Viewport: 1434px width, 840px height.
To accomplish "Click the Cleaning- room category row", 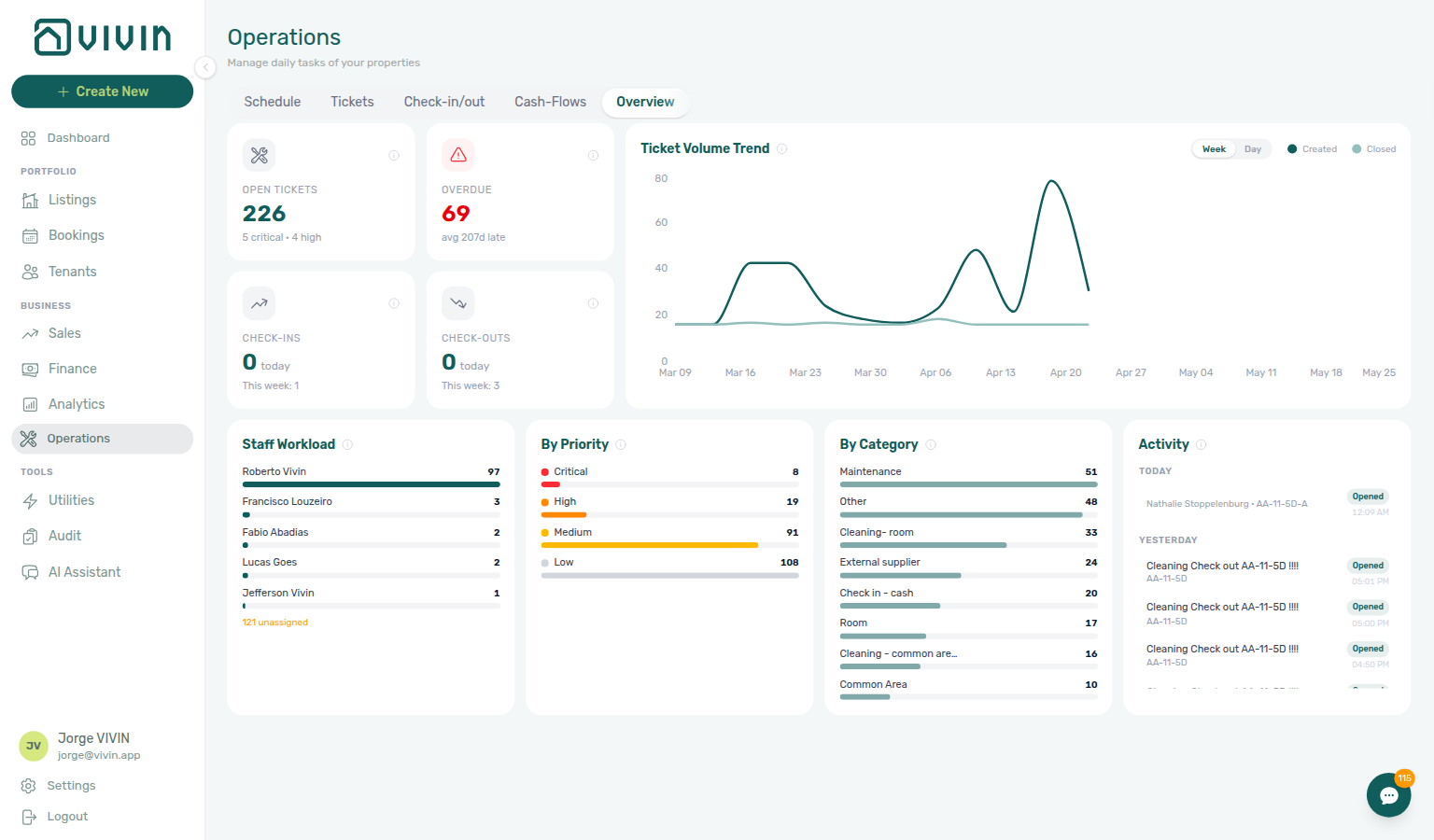I will 969,539.
